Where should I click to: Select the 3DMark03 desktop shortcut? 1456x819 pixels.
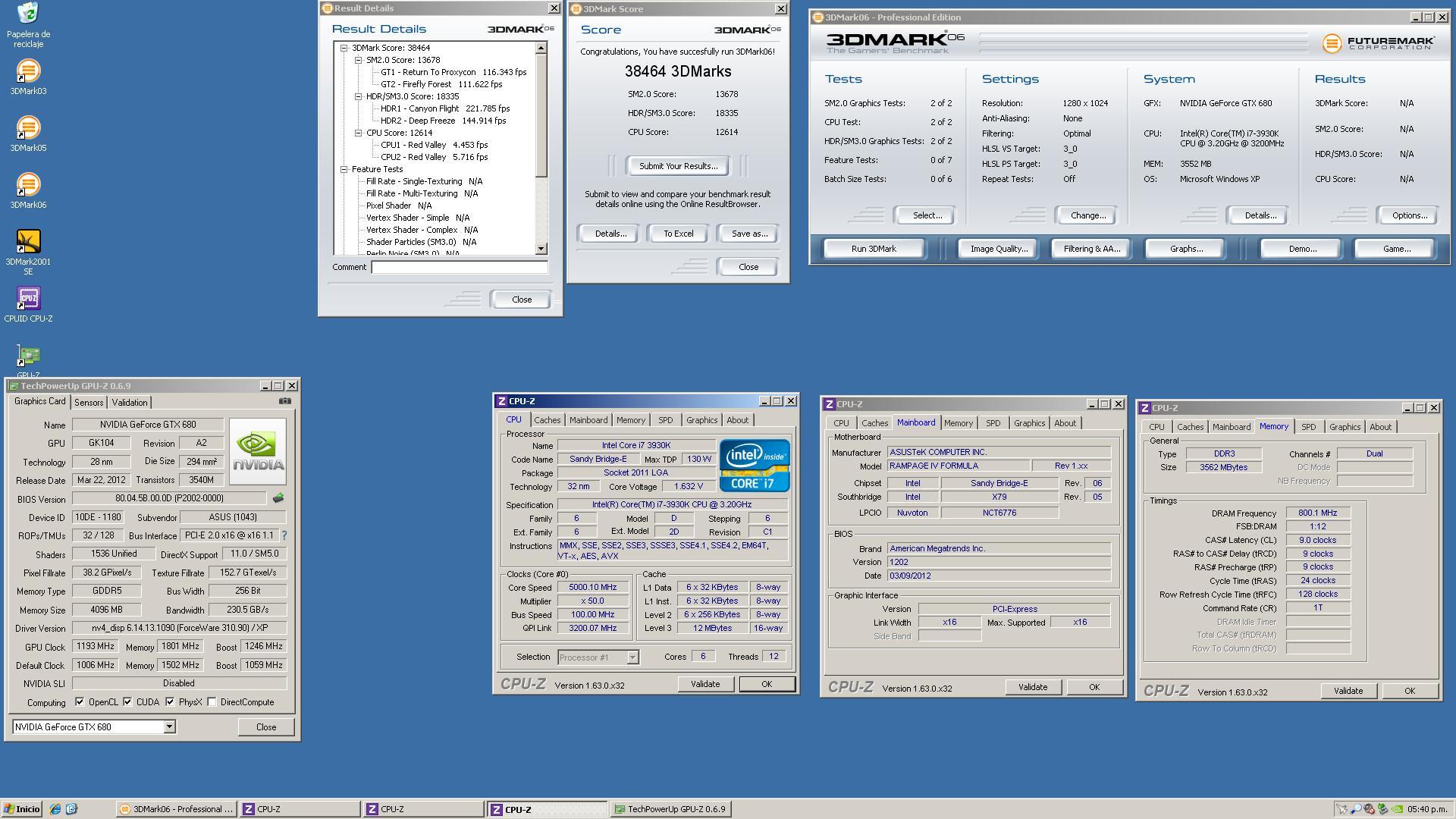28,77
